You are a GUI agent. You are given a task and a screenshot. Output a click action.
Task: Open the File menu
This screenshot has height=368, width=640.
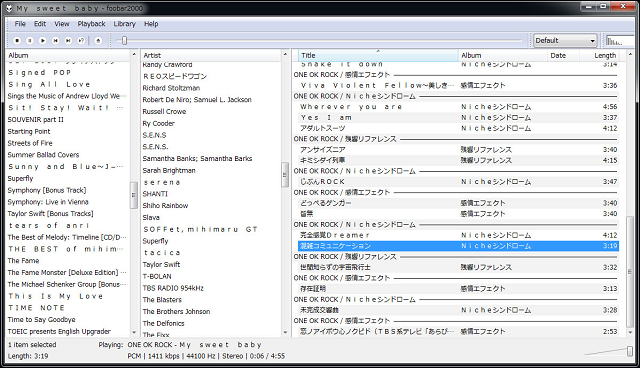(x=20, y=24)
